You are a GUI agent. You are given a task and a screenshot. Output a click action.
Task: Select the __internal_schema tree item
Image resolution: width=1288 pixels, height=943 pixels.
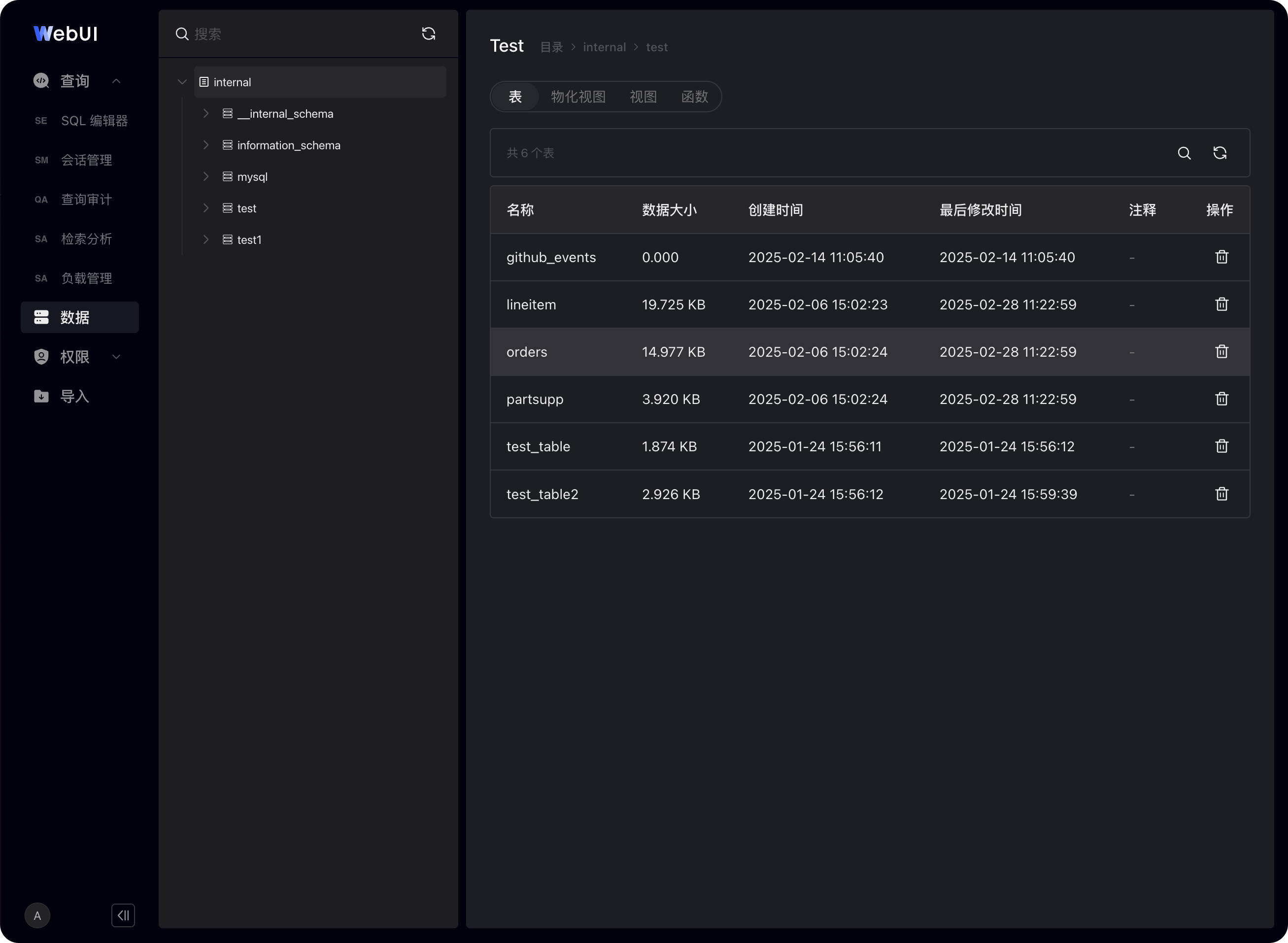(x=285, y=114)
